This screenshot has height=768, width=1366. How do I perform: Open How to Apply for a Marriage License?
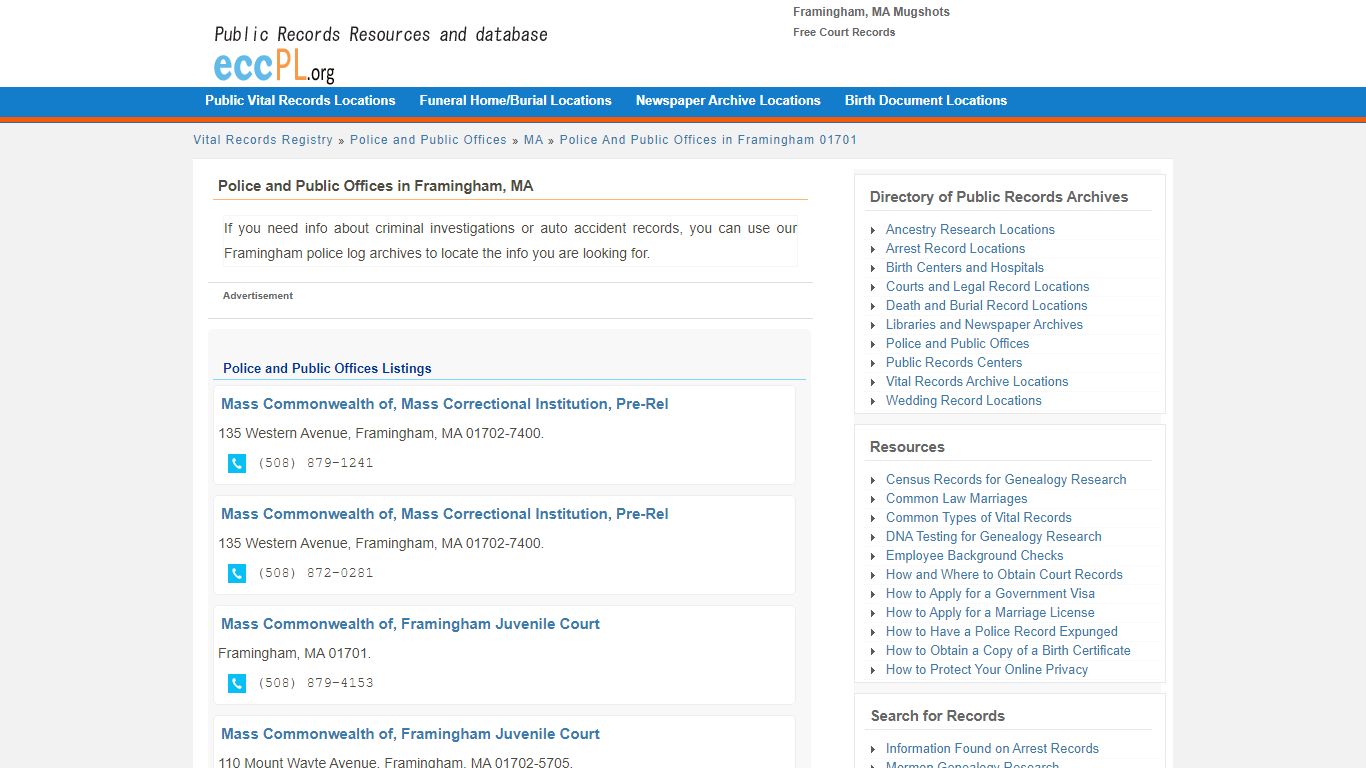(990, 612)
